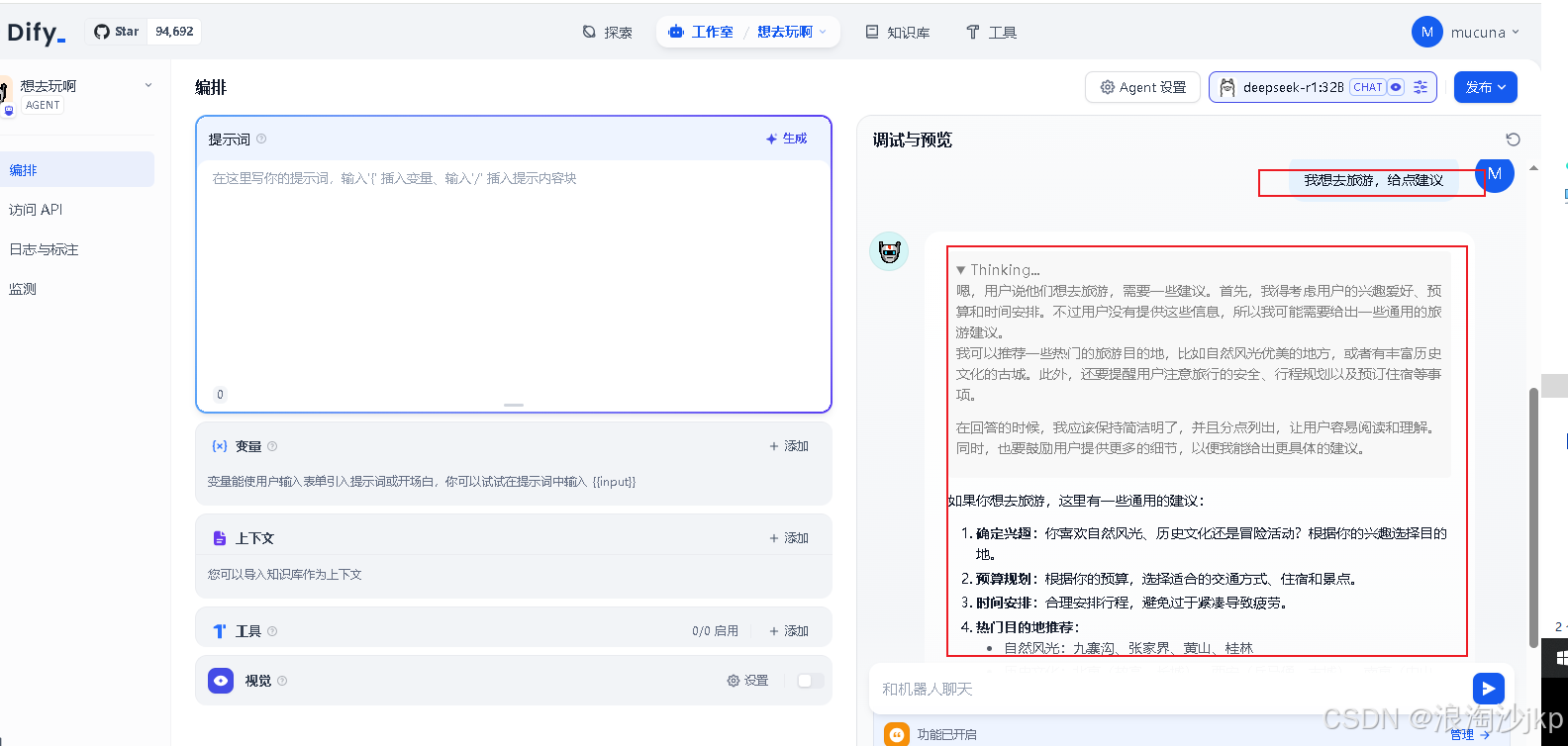1568x746 pixels.
Task: Click the chat scroll-up arrow
Action: (1533, 168)
